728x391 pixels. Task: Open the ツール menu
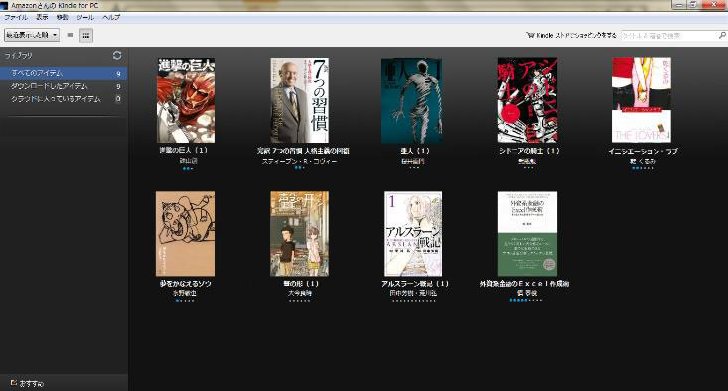point(85,17)
